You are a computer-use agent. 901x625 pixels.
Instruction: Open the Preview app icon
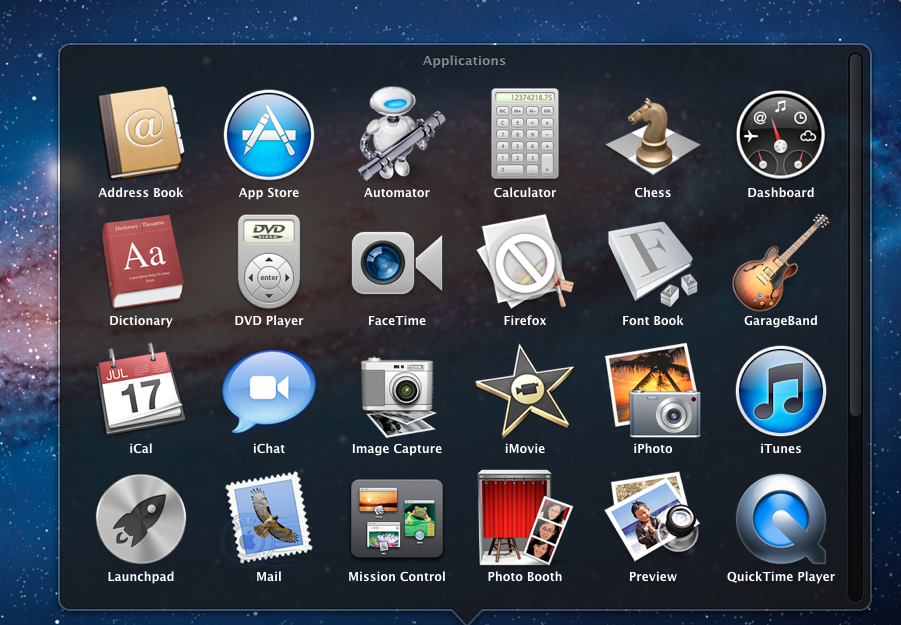click(653, 517)
